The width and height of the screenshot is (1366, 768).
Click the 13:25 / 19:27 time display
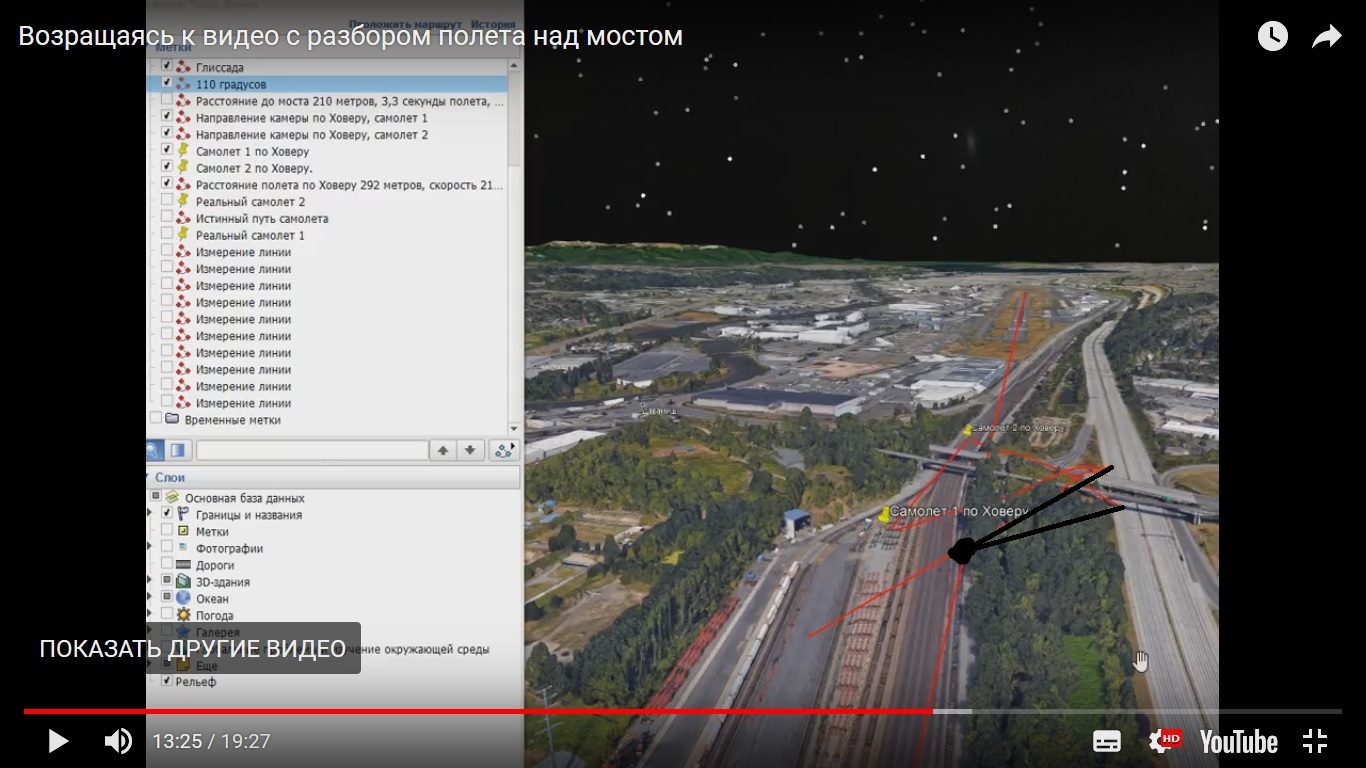tap(211, 741)
